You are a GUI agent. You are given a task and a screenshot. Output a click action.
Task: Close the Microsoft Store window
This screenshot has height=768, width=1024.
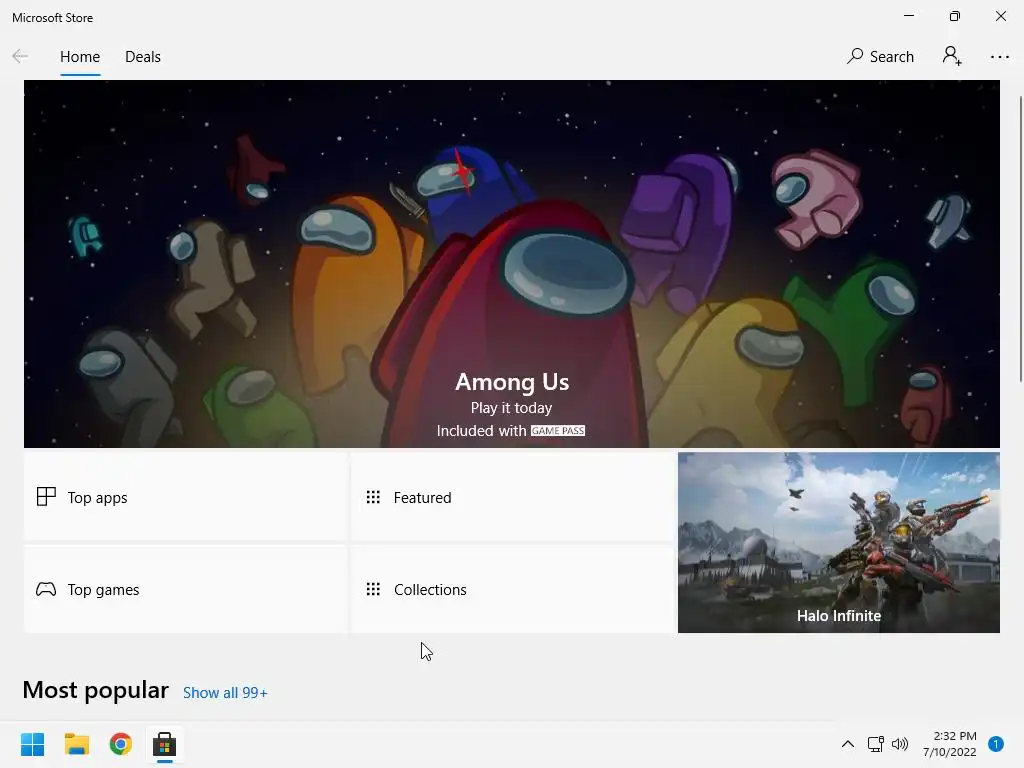(1000, 16)
